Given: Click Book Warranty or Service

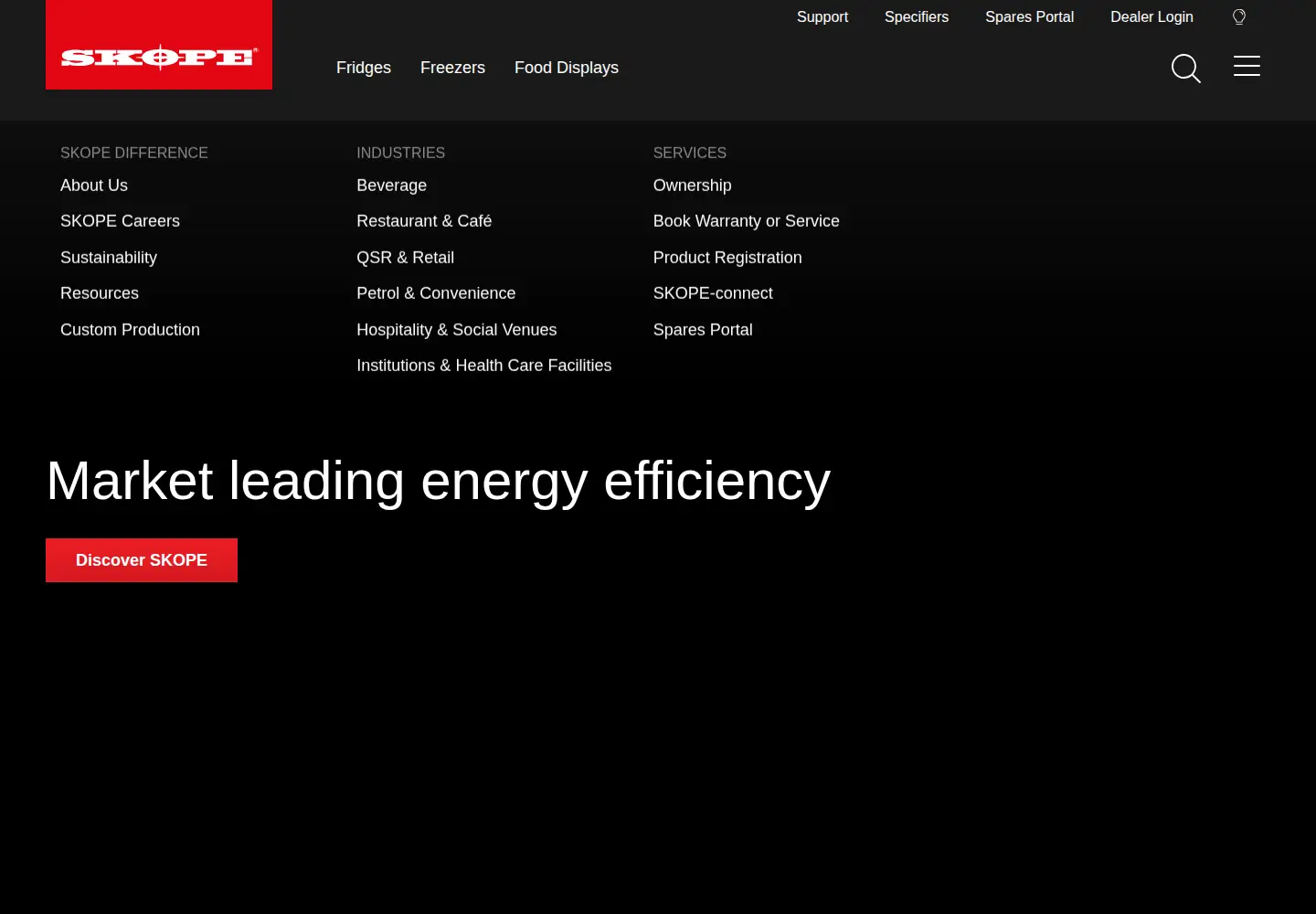Looking at the screenshot, I should (x=747, y=221).
